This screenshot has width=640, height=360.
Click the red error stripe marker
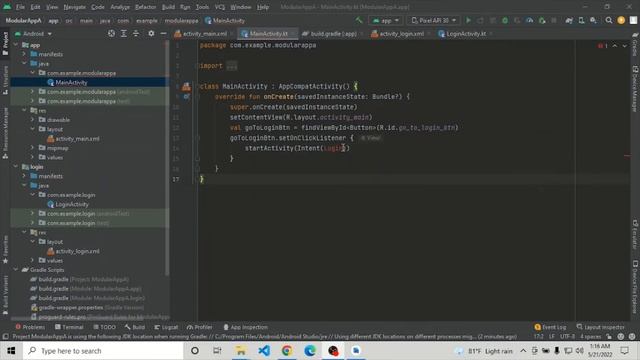[x=627, y=156]
